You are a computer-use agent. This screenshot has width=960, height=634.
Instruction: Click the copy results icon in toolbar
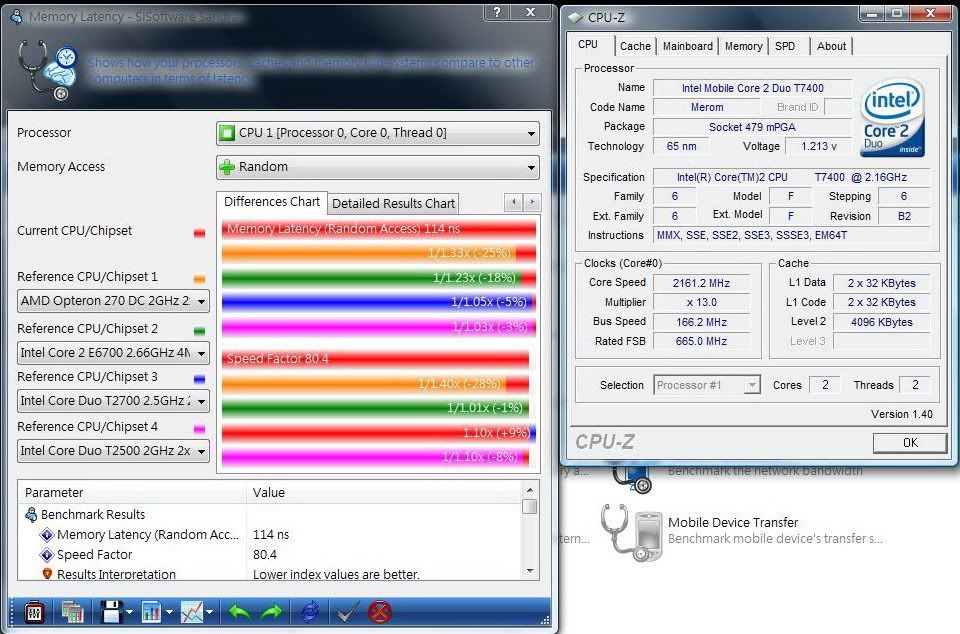click(x=72, y=611)
